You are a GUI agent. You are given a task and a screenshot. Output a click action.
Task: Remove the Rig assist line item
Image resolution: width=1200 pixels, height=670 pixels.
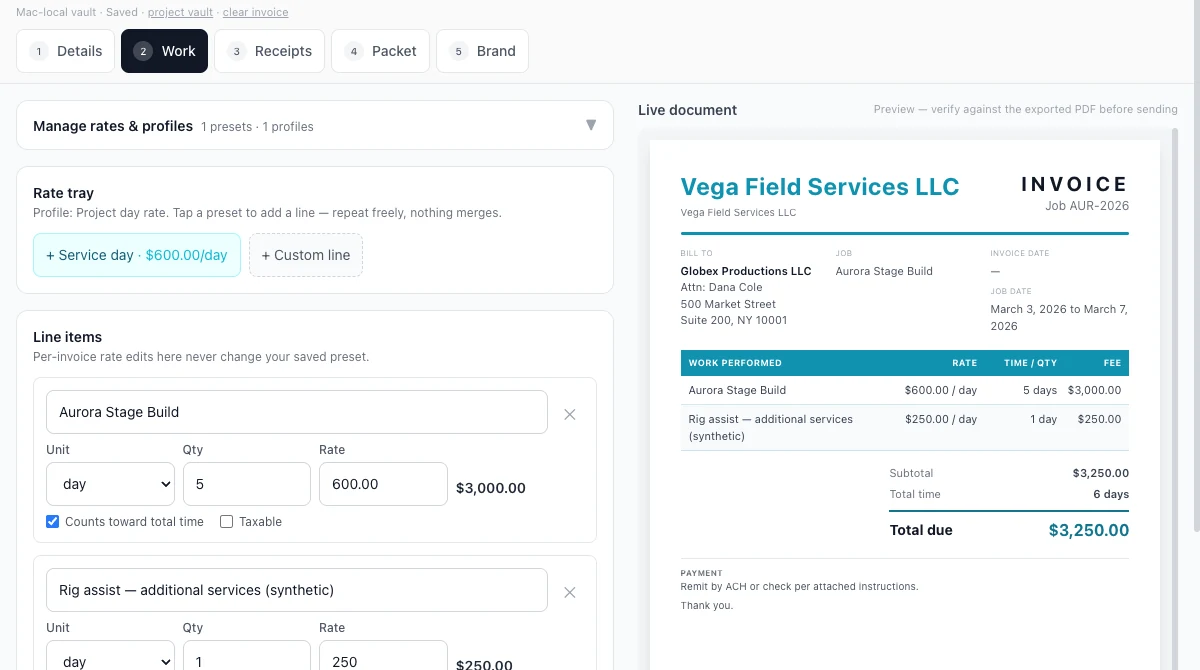570,592
